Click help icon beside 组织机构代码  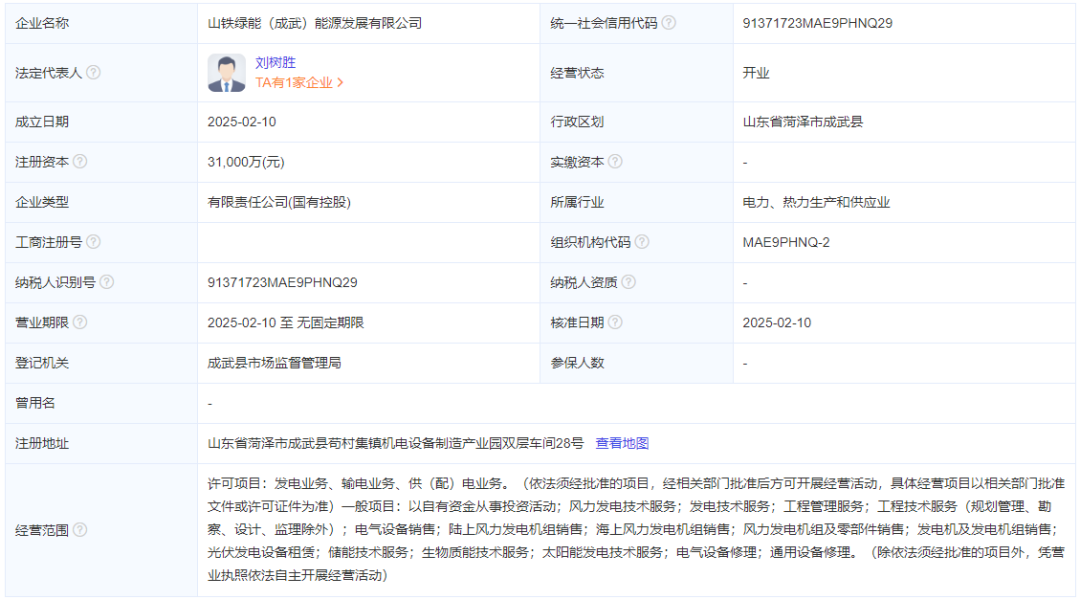coord(642,242)
